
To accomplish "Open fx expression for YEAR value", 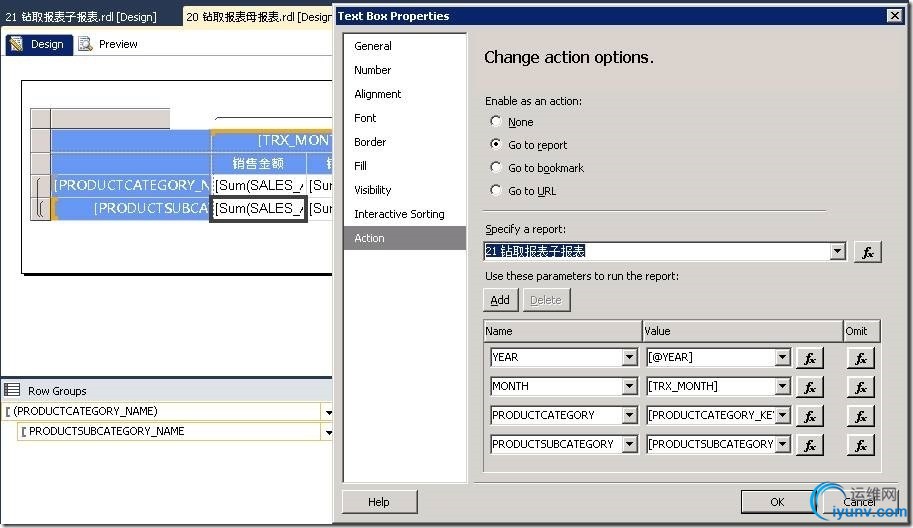I will click(x=809, y=358).
